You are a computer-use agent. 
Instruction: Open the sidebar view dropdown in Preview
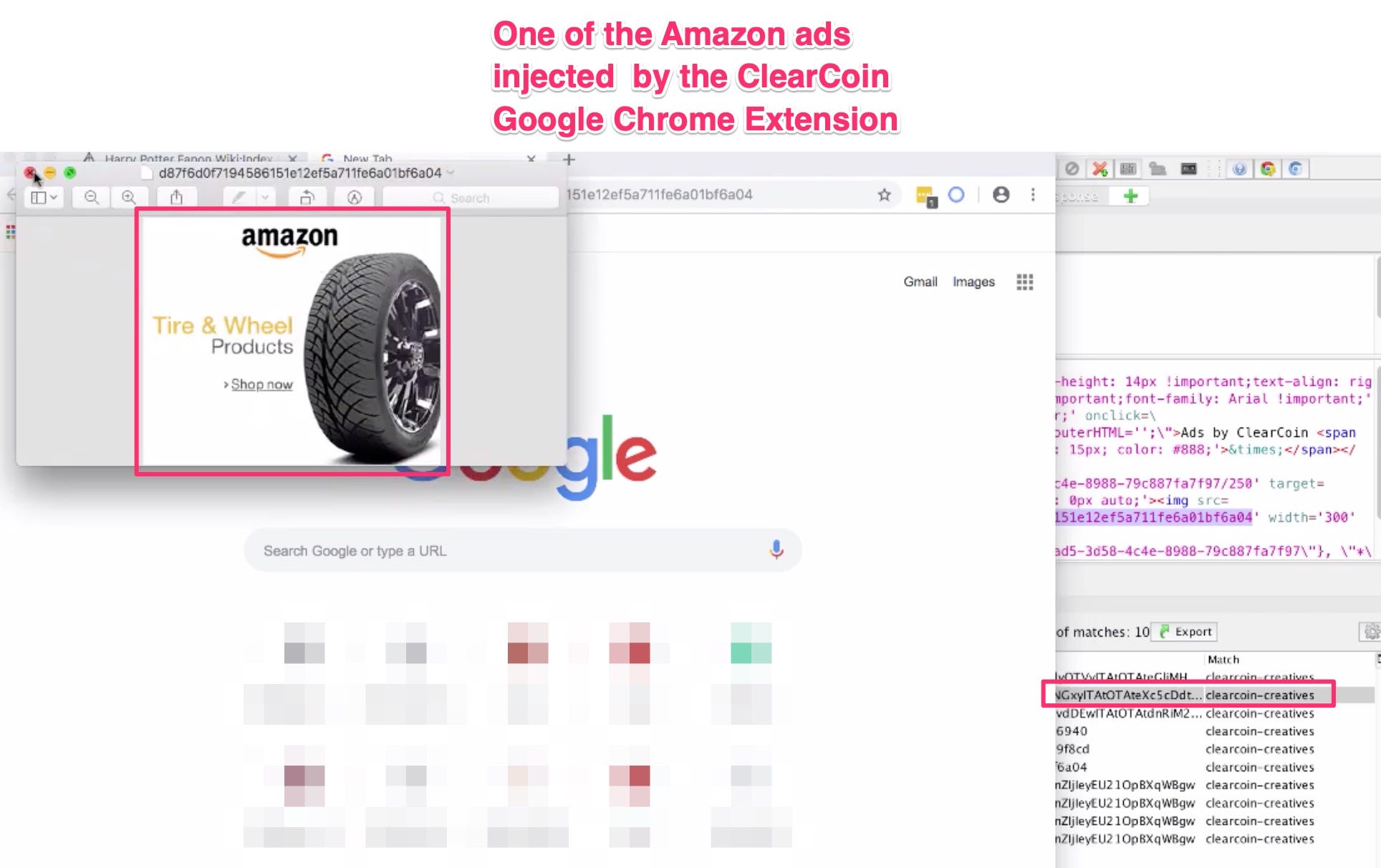[44, 197]
